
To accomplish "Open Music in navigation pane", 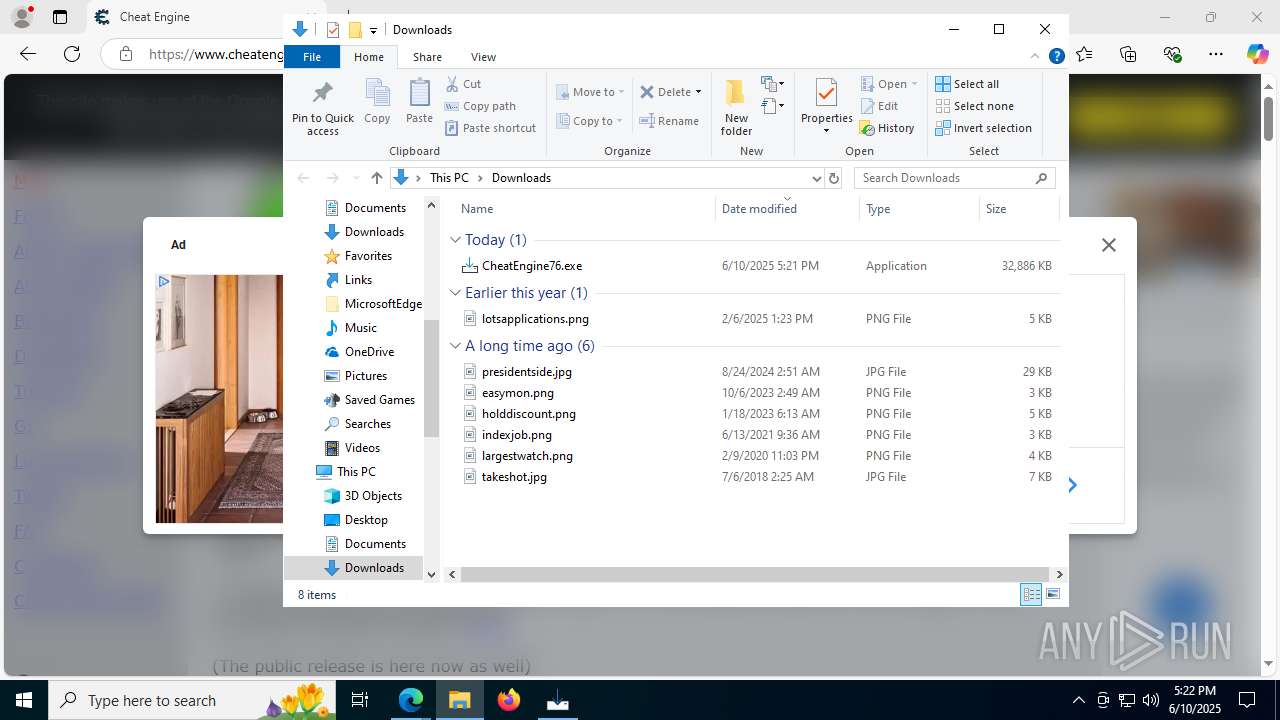I will coord(361,328).
